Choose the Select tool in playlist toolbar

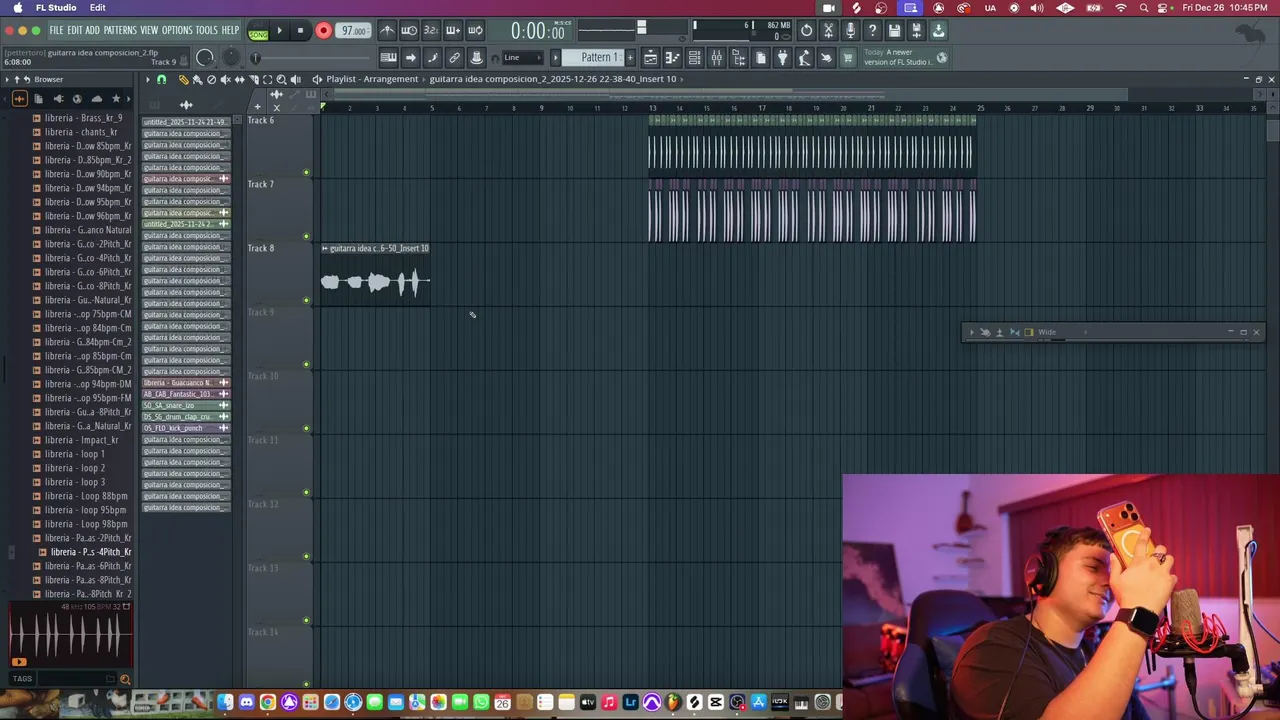(x=267, y=79)
